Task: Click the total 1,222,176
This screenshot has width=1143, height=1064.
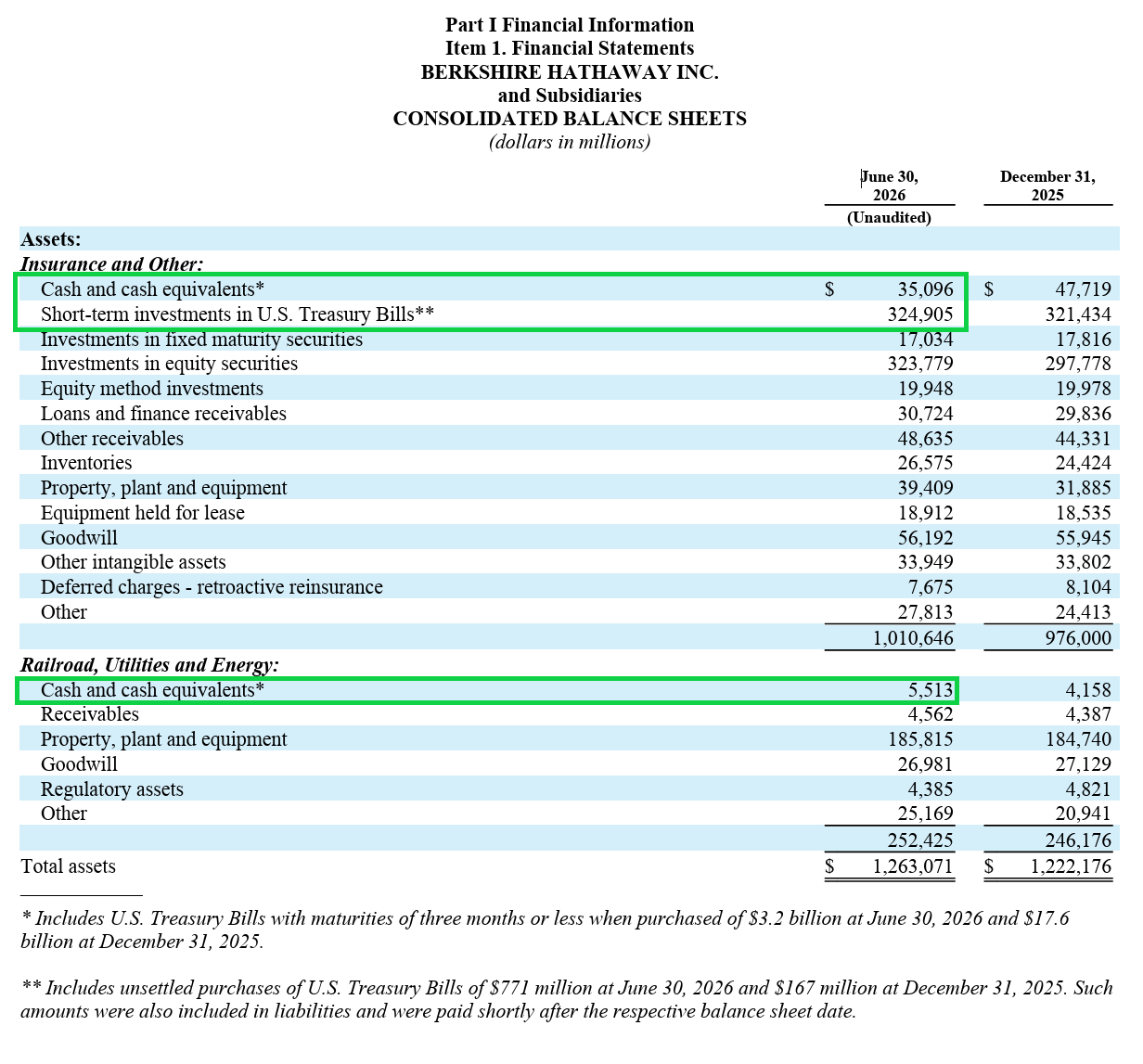Action: tap(1071, 866)
